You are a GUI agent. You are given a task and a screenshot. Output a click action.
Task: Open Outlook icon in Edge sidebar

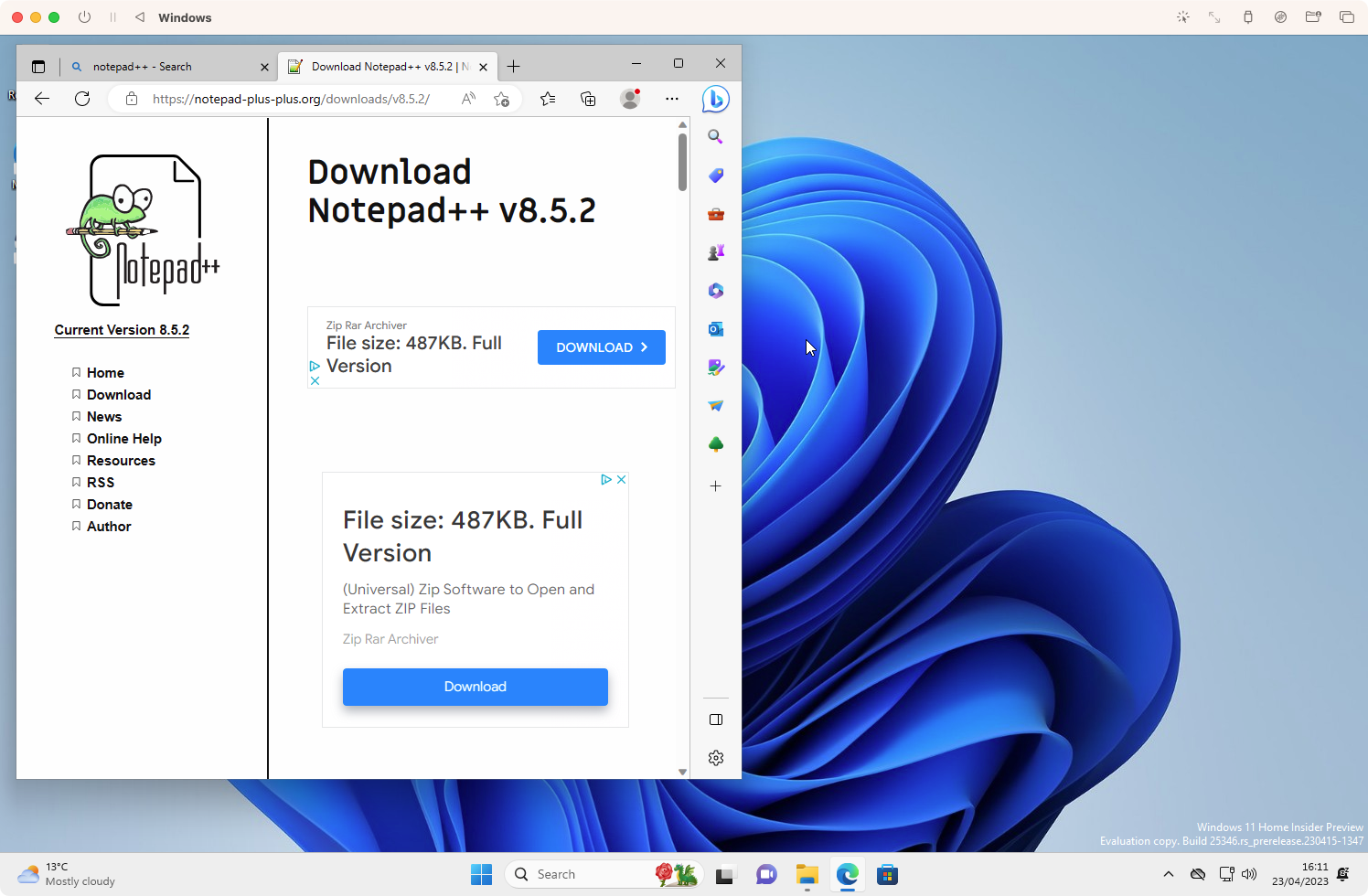point(716,329)
